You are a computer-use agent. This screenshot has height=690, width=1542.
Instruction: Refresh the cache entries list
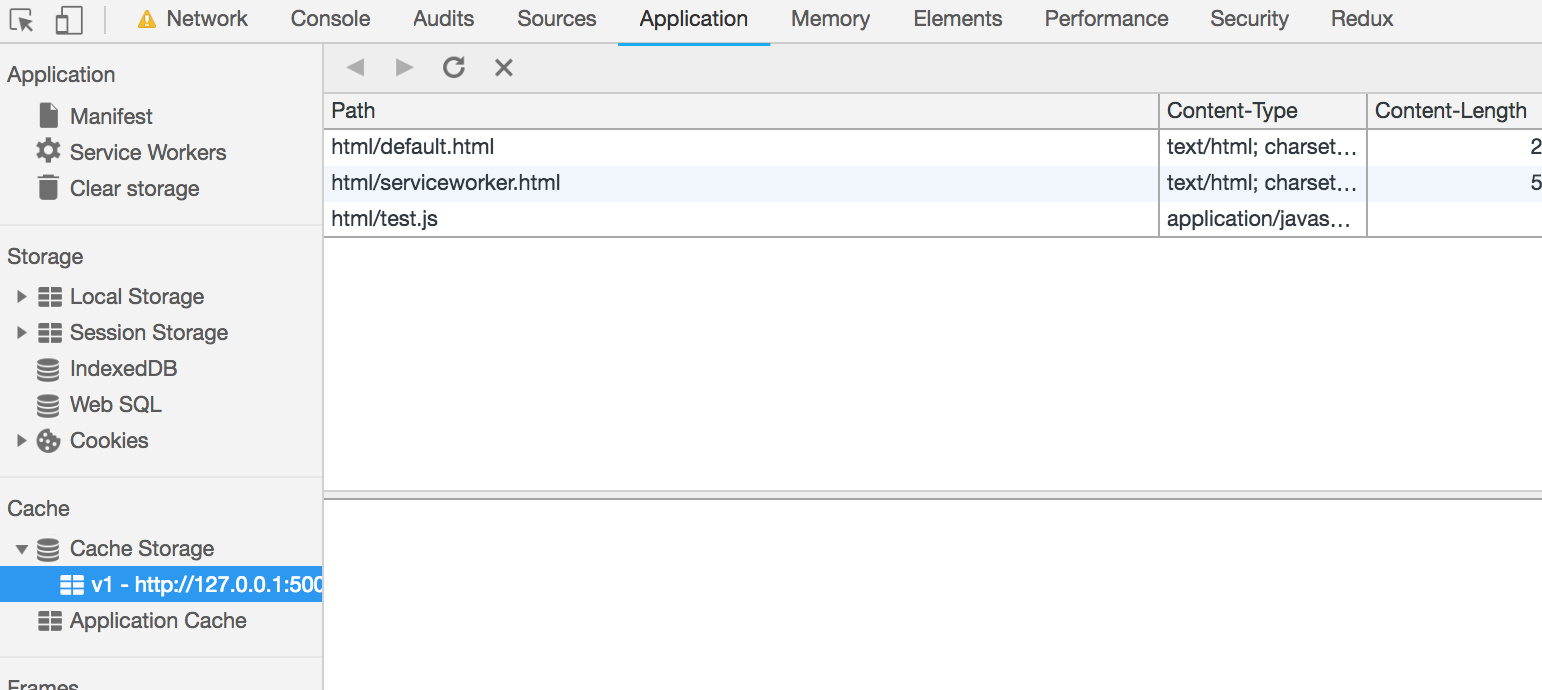pyautogui.click(x=454, y=67)
